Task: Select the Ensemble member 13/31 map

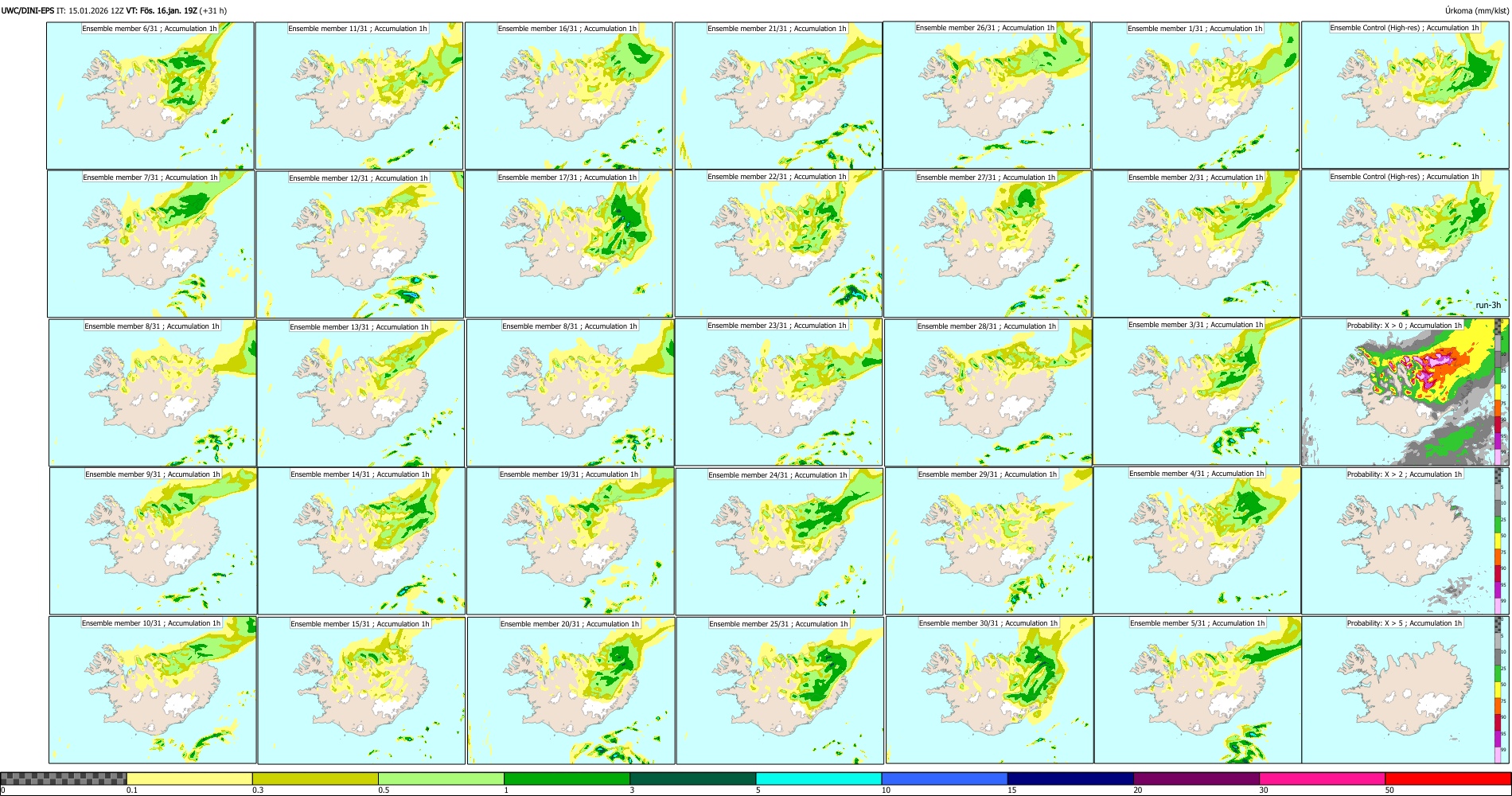Action: pos(360,393)
